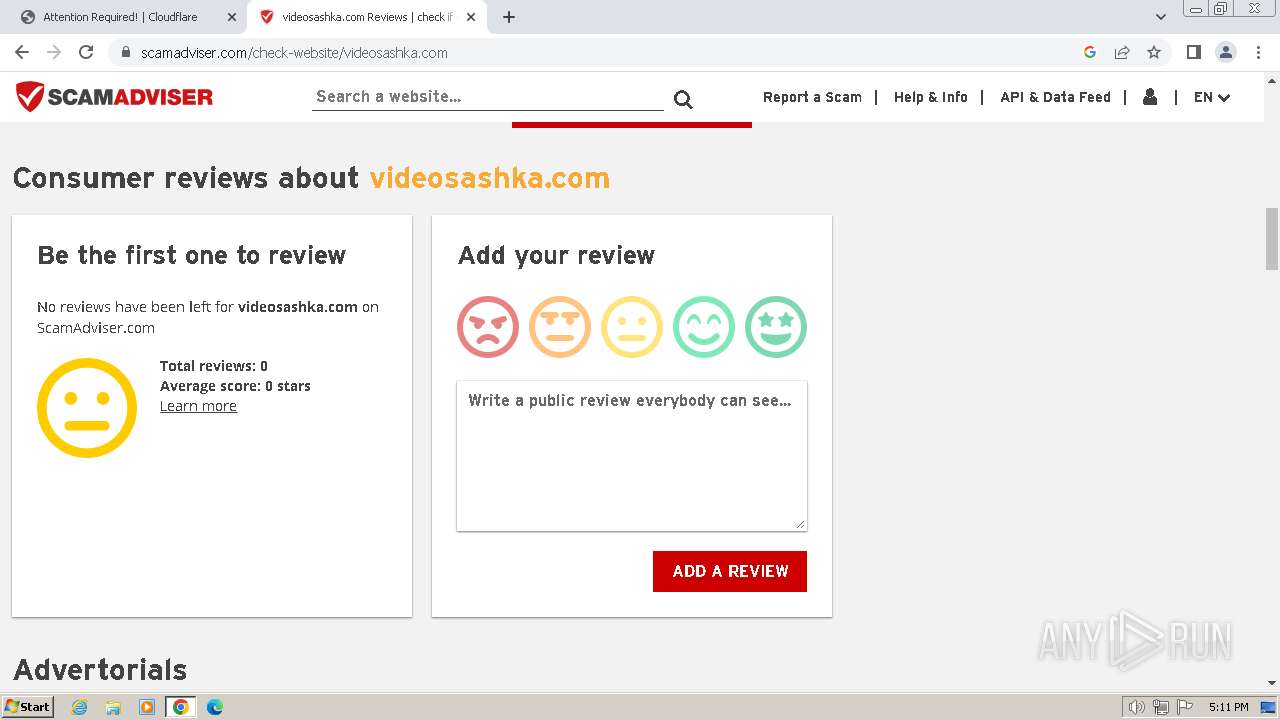Click the 'Add your review' heading
The height and width of the screenshot is (720, 1280).
[x=557, y=255]
